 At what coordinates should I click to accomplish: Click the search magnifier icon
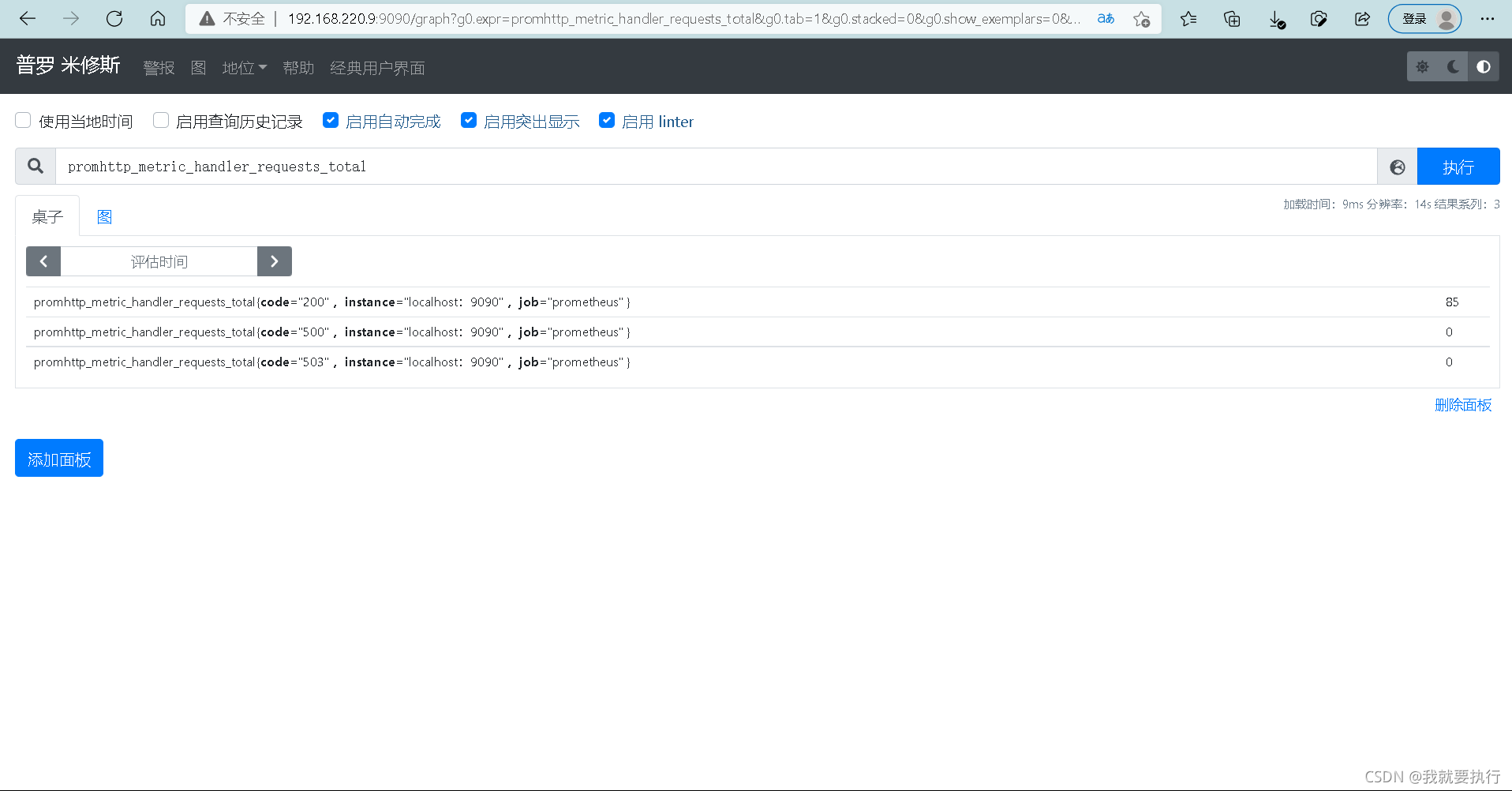(36, 167)
